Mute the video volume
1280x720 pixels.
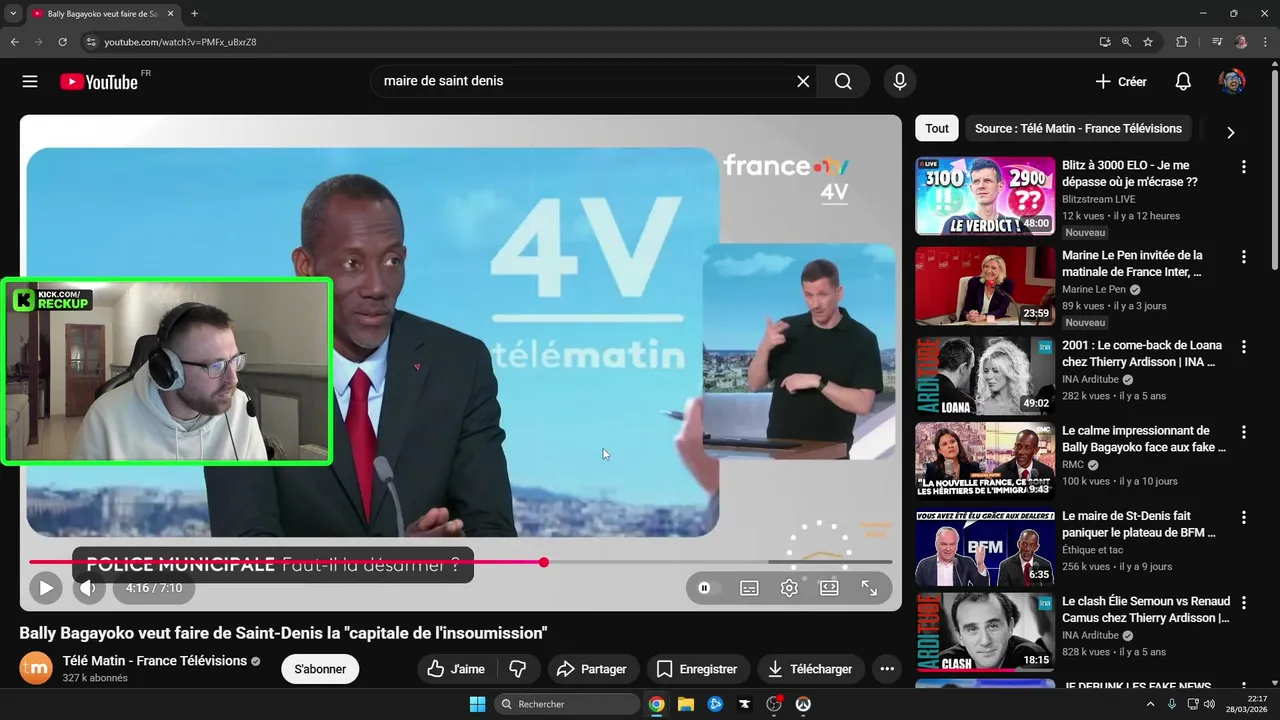88,588
